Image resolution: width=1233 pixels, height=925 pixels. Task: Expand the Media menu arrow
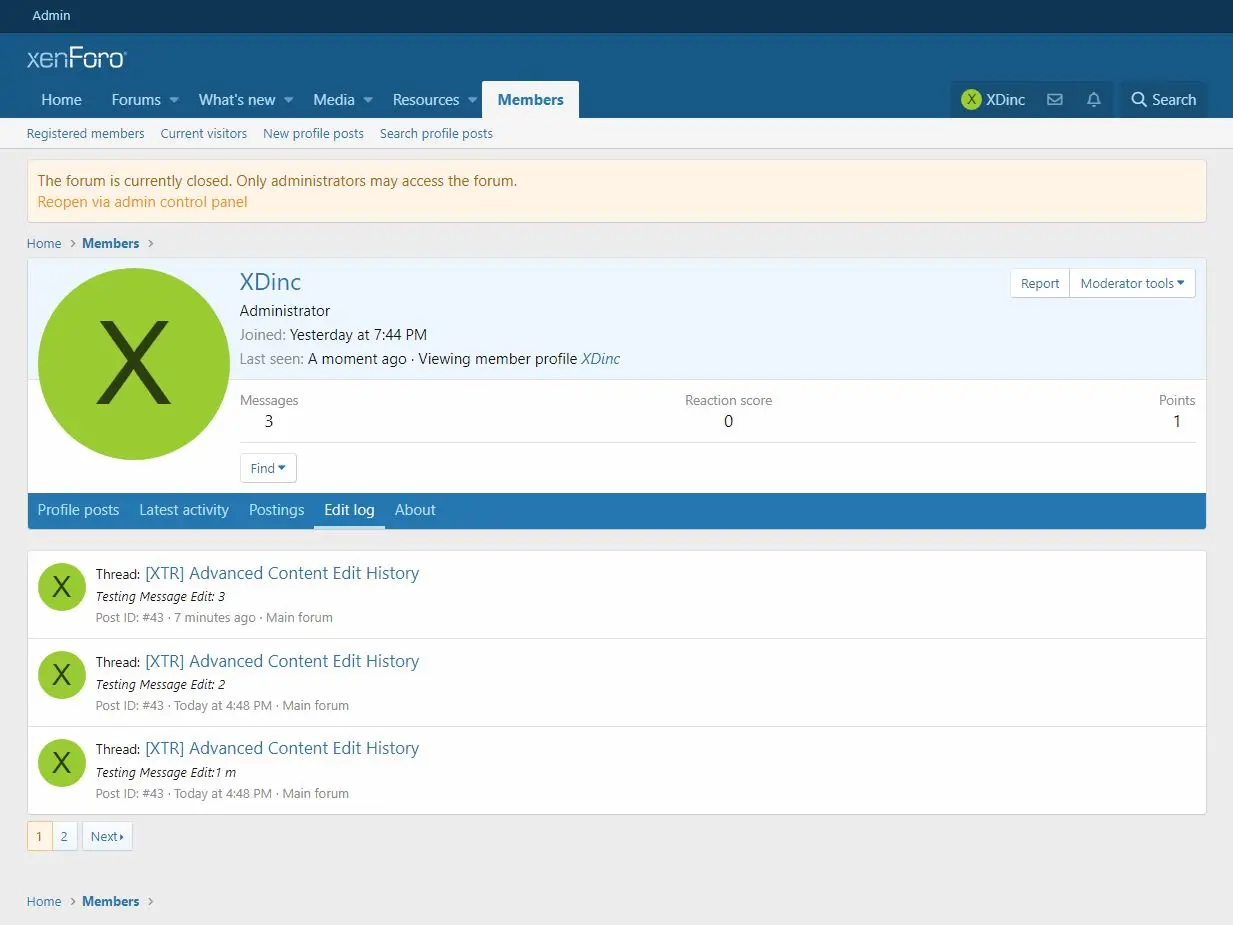pyautogui.click(x=368, y=100)
